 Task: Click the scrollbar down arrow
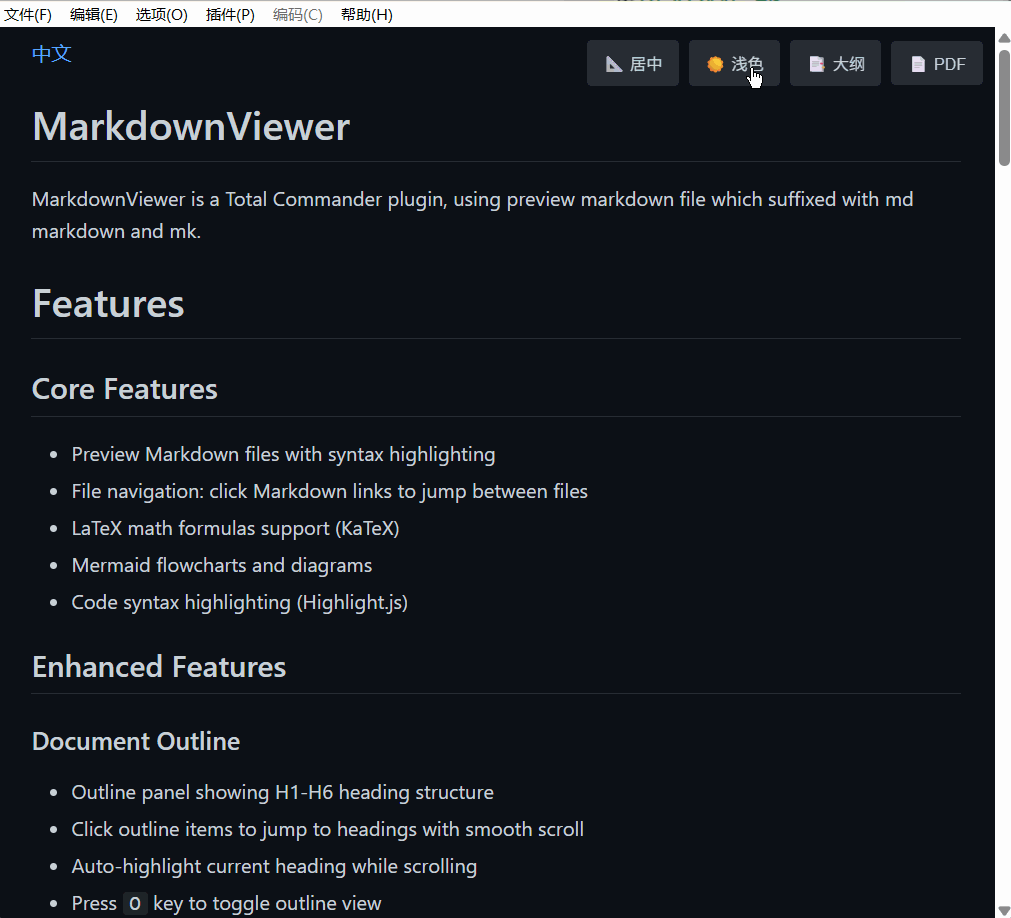tap(1004, 910)
